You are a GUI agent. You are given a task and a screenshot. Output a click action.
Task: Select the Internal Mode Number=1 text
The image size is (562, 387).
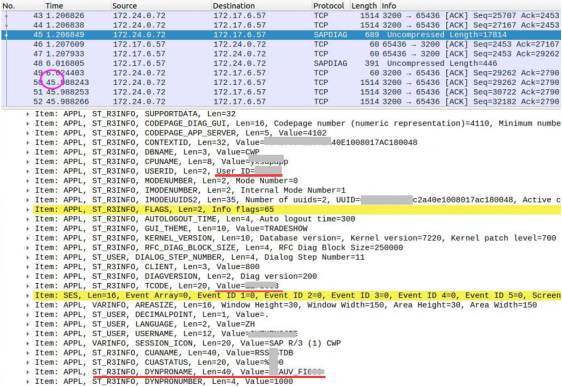tap(293, 190)
